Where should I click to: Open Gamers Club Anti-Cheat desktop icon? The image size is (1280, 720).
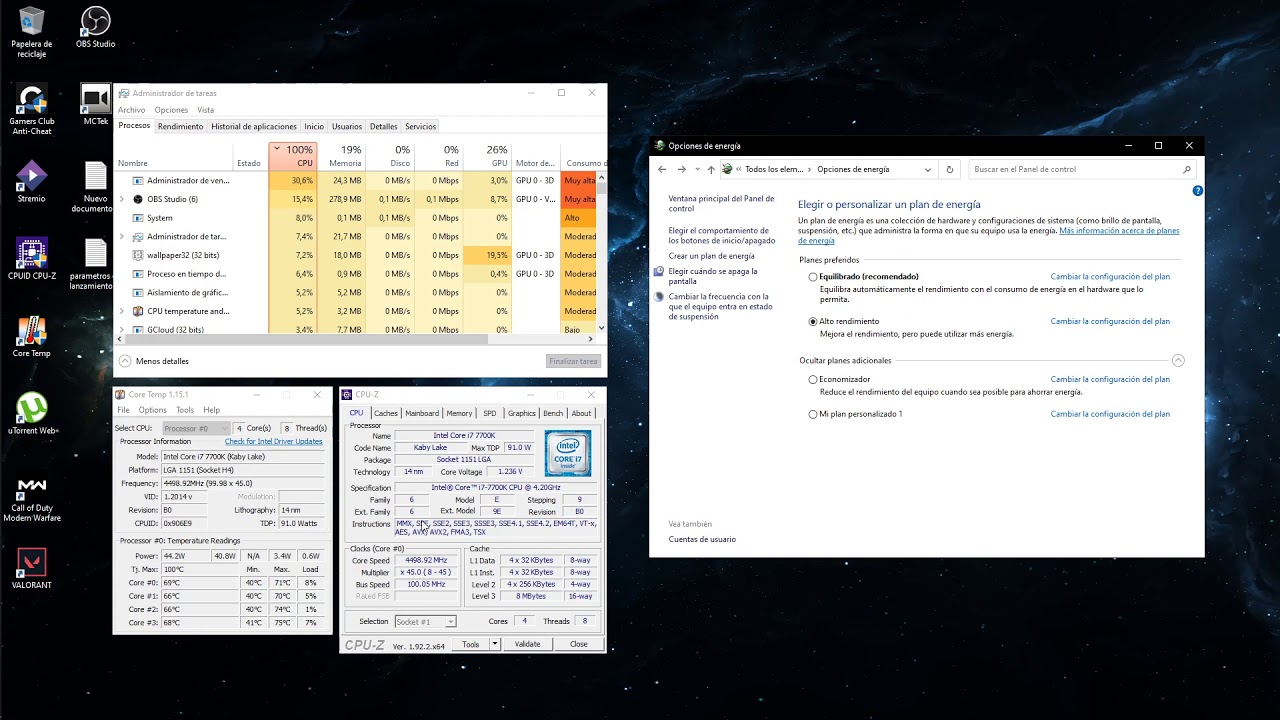(32, 110)
